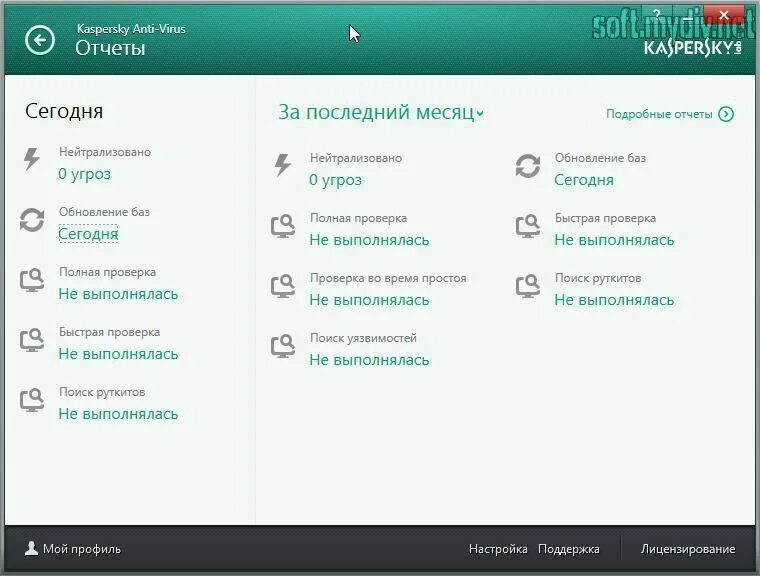
Task: Click Не выполнялась under left Быстрая проверка
Action: pyautogui.click(x=118, y=354)
